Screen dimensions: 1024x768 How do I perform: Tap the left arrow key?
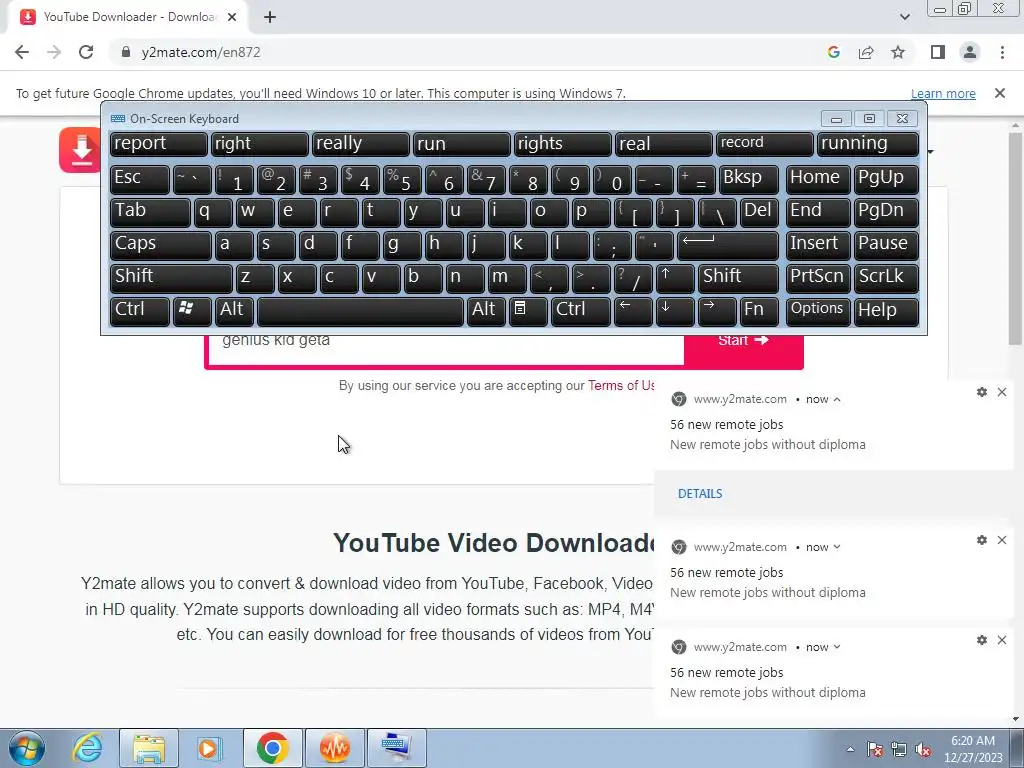pos(633,311)
